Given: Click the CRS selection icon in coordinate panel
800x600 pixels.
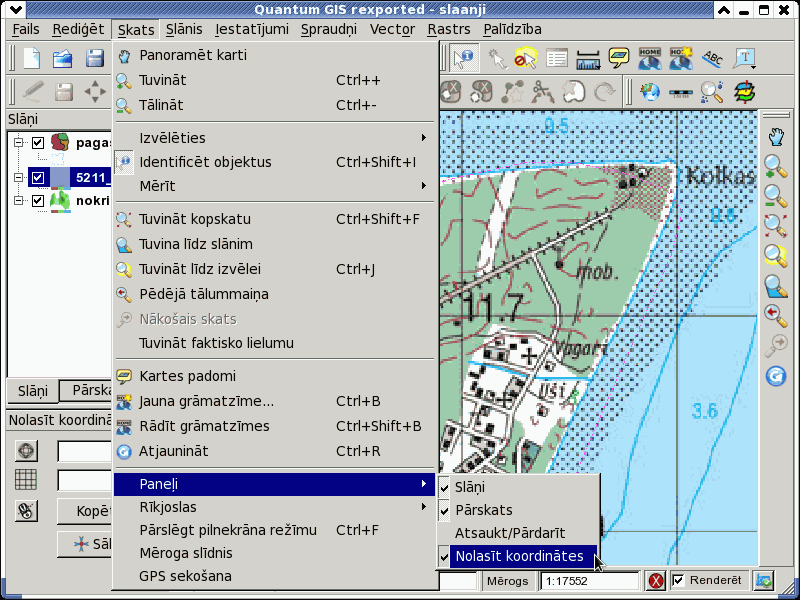Looking at the screenshot, I should [26, 451].
